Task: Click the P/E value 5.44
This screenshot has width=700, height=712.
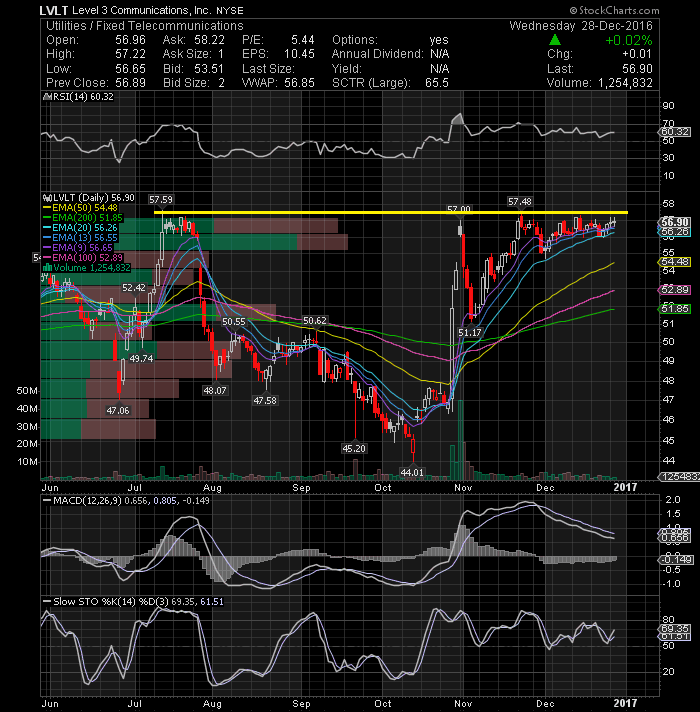Action: [303, 40]
